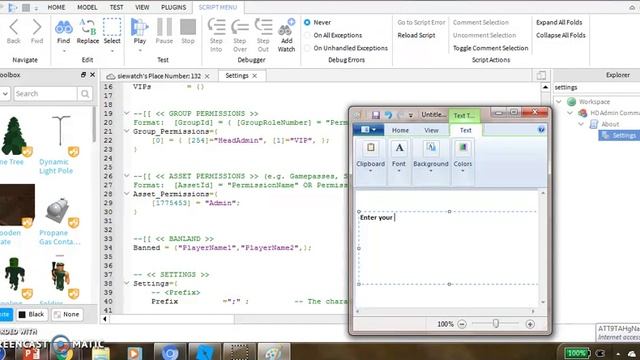Open the Toolbox category dropdown
This screenshot has height=360, width=640.
click(5, 94)
